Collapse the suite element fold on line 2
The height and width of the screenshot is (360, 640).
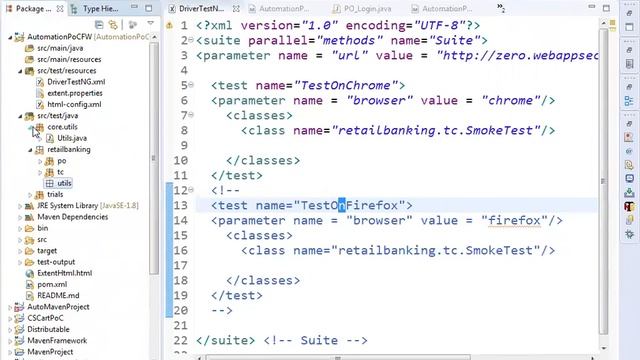click(x=191, y=40)
